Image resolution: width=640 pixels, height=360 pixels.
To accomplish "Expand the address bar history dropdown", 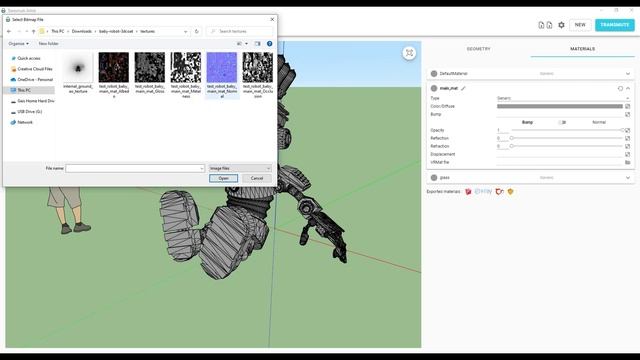I will (186, 31).
